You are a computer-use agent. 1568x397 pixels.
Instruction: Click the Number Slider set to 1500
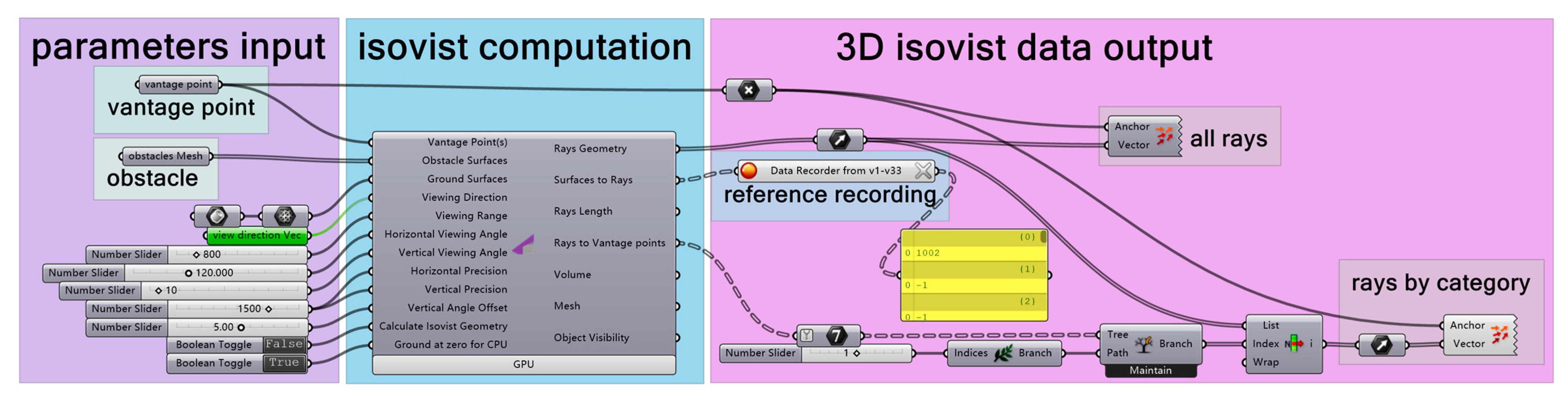[x=197, y=309]
